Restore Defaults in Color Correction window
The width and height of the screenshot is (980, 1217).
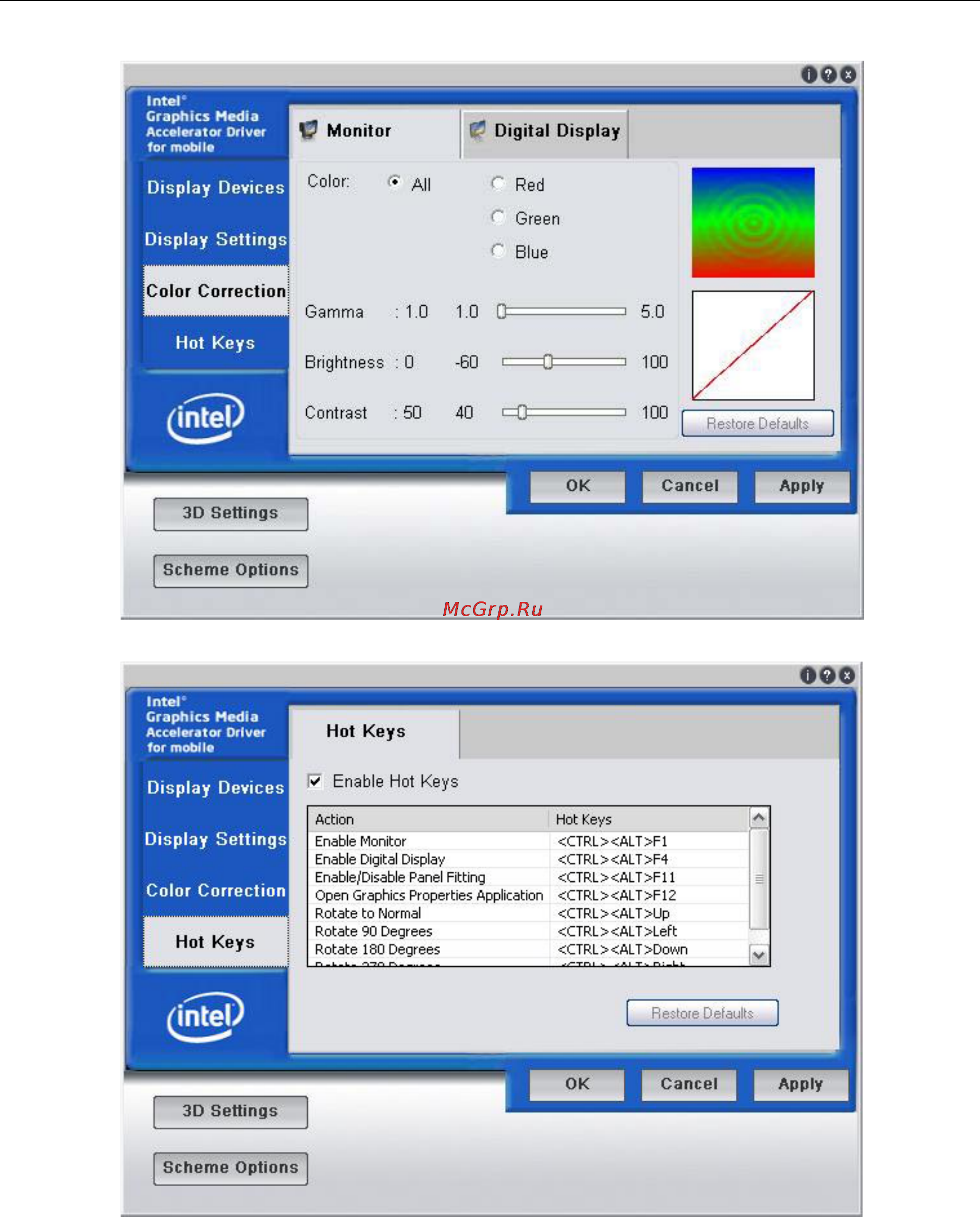758,424
